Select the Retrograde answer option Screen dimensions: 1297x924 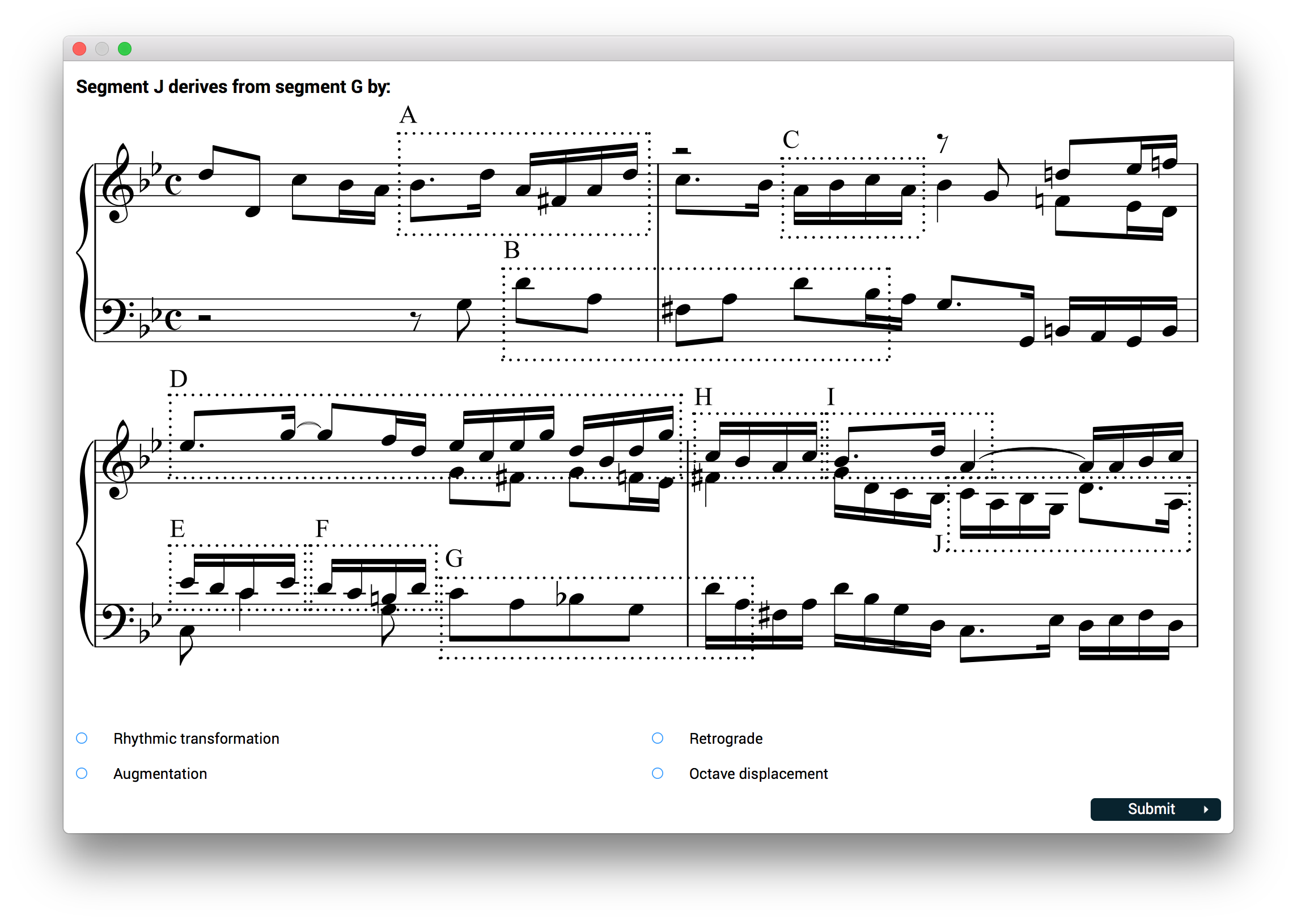[x=658, y=738]
